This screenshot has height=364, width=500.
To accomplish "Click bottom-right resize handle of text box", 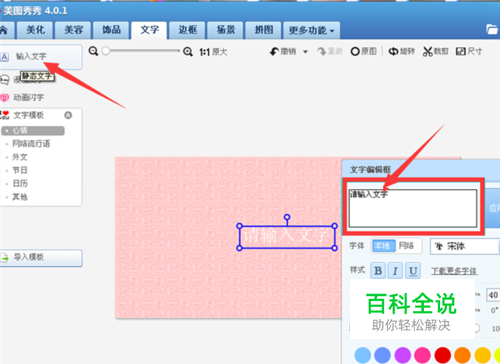I will [x=335, y=248].
